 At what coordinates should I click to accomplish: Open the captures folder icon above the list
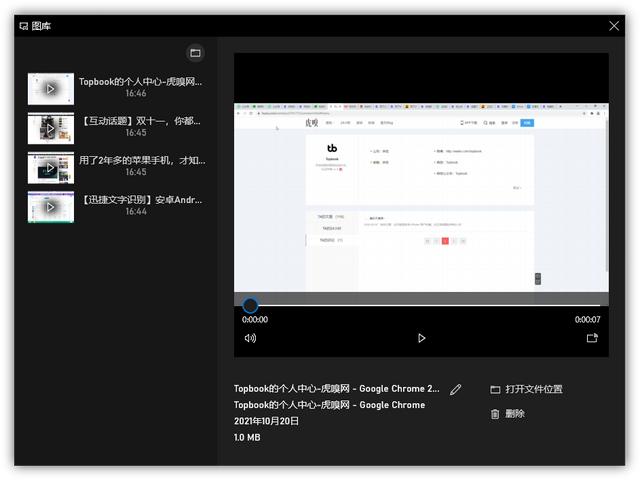point(195,53)
